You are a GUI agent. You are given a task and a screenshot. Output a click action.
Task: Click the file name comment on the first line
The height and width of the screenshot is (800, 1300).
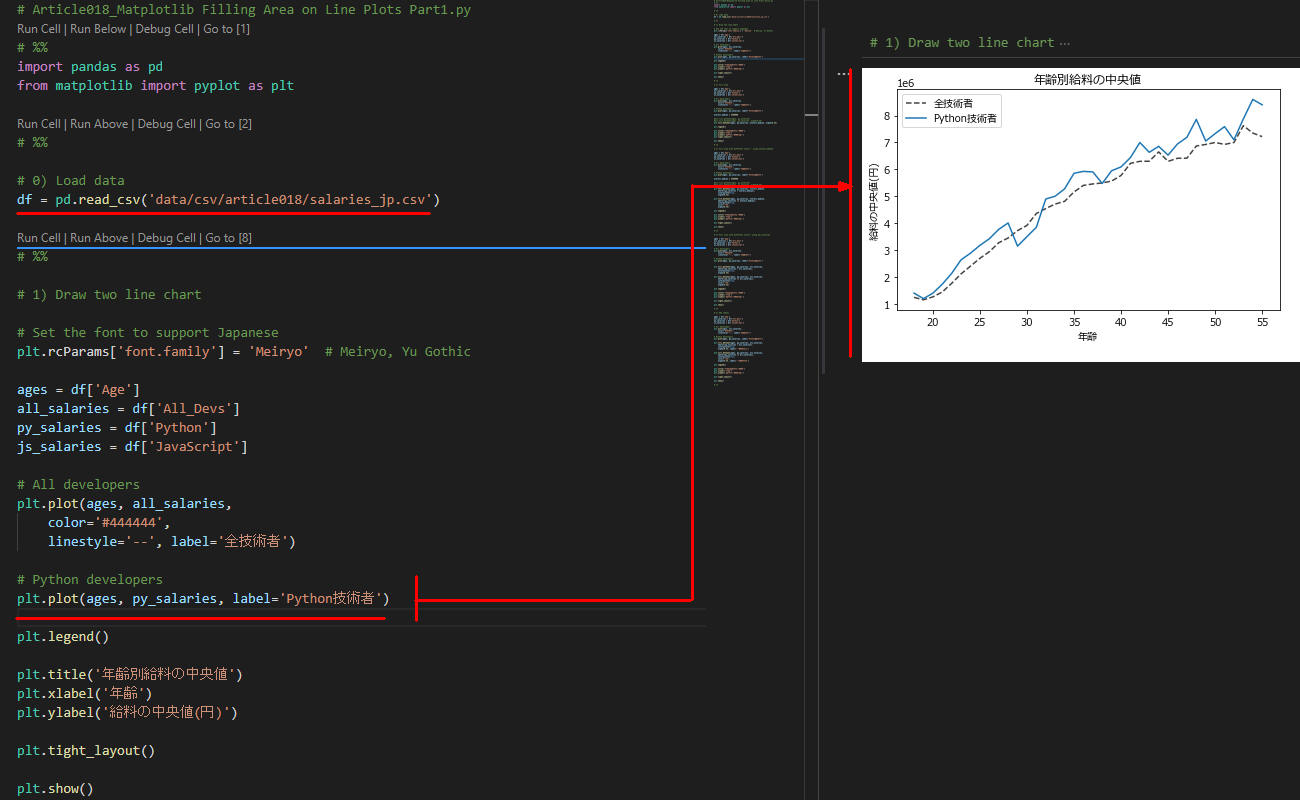[244, 10]
